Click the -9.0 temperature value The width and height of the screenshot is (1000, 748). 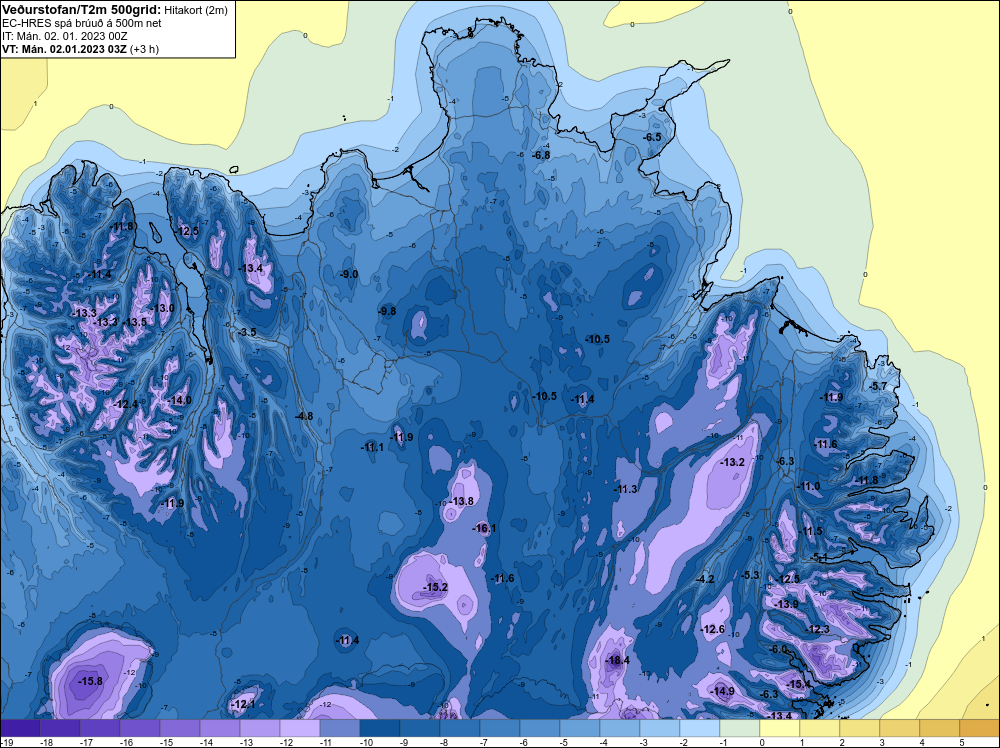[x=348, y=274]
